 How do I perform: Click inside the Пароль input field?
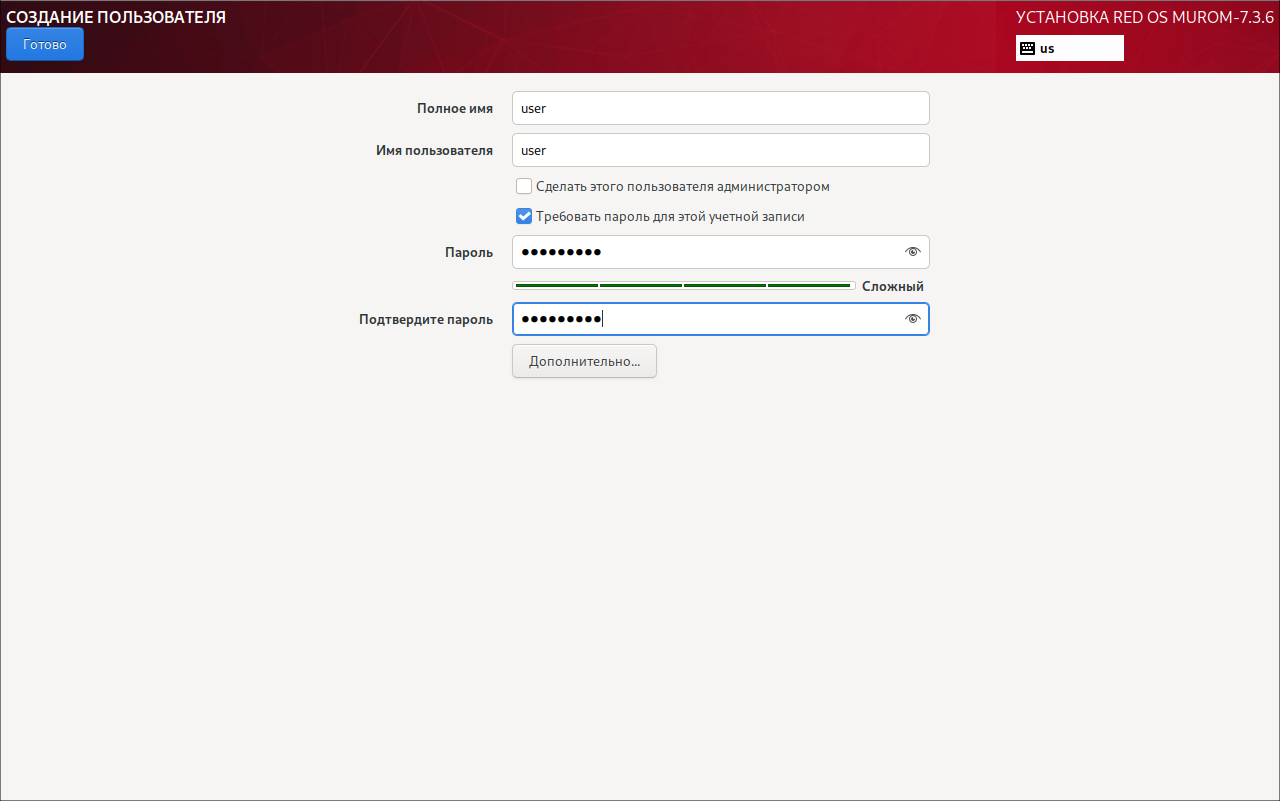click(700, 252)
